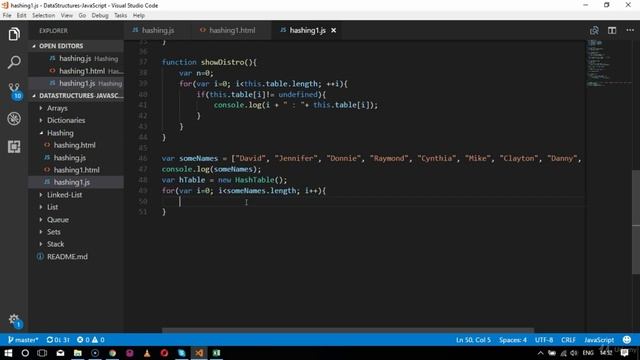This screenshot has height=360, width=640.
Task: Click the code minimap at the editor's right
Action: click(608, 63)
